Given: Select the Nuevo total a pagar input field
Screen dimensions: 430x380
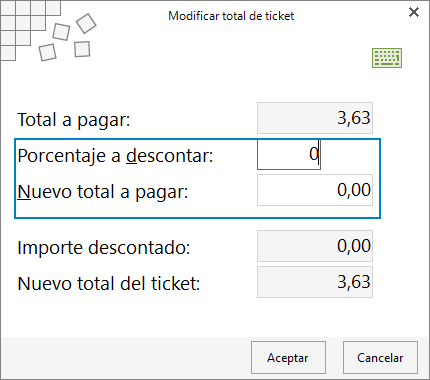Looking at the screenshot, I should pos(315,190).
